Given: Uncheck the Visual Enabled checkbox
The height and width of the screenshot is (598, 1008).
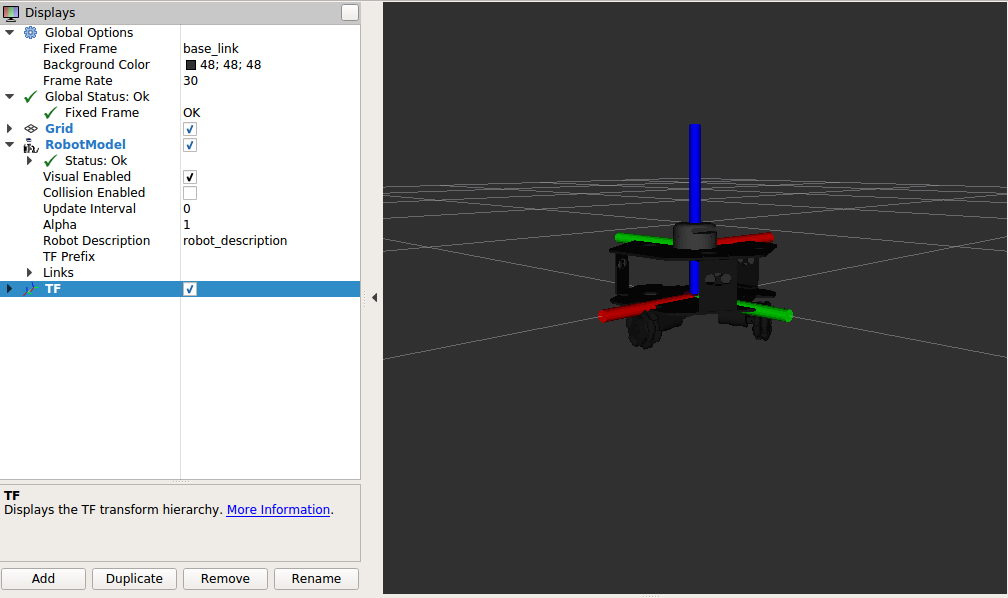Looking at the screenshot, I should (x=189, y=176).
